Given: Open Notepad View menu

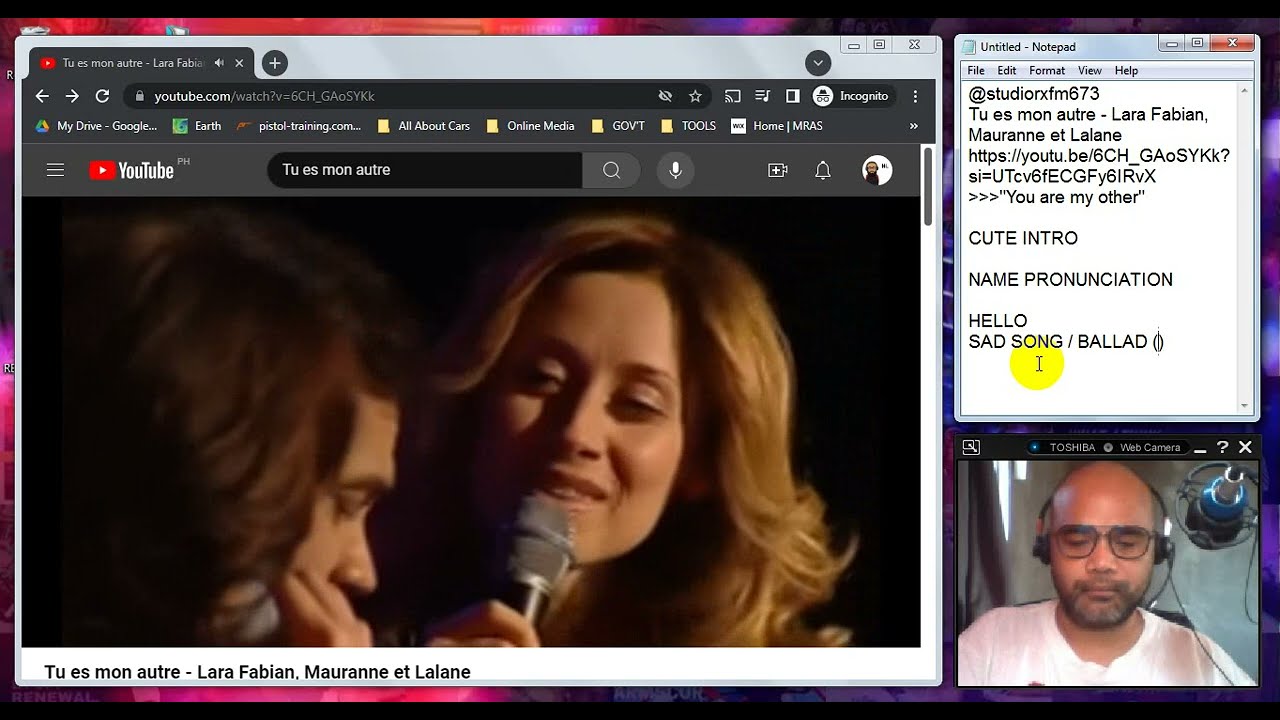Looking at the screenshot, I should pos(1090,71).
